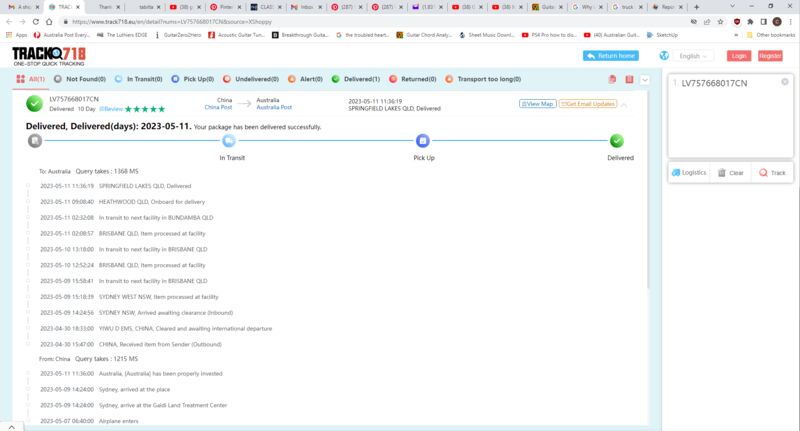Click the grey origin stage icon on progress line

pyautogui.click(x=35, y=140)
